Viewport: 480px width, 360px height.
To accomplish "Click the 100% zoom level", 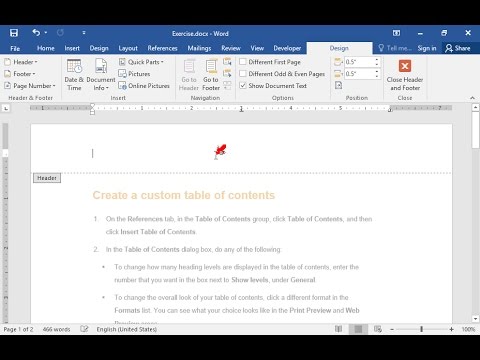I will coord(468,329).
